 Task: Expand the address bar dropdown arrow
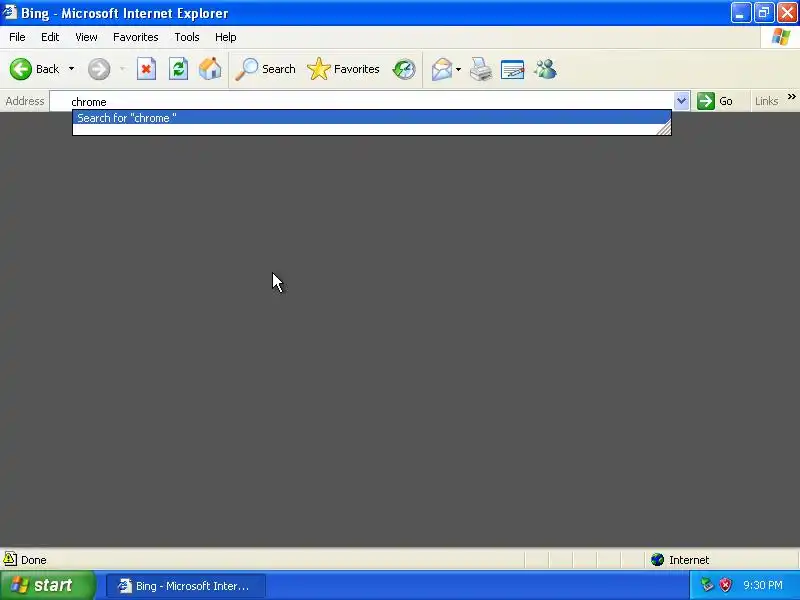click(x=682, y=101)
